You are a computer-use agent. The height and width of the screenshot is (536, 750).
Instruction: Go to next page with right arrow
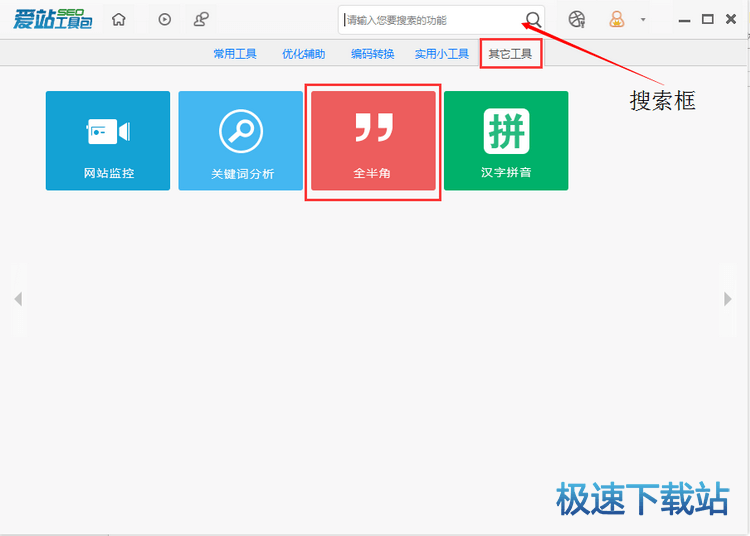pos(728,299)
